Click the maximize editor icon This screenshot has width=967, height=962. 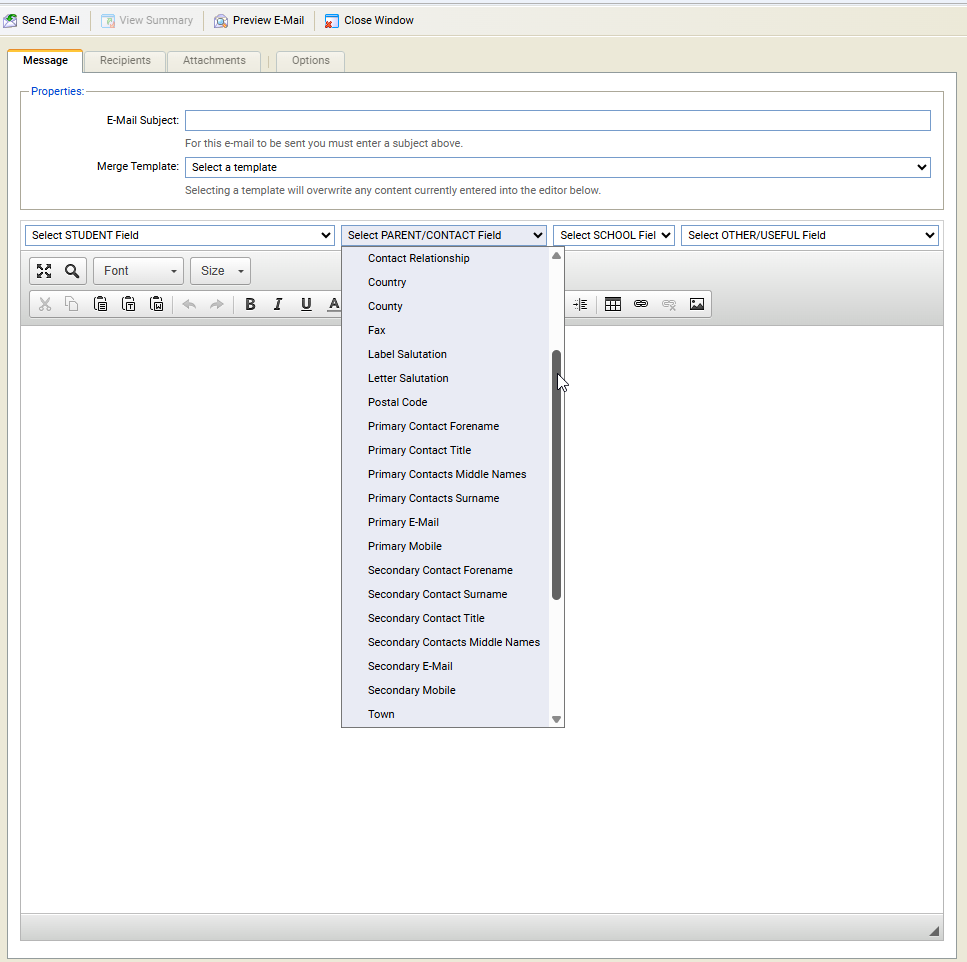(44, 271)
